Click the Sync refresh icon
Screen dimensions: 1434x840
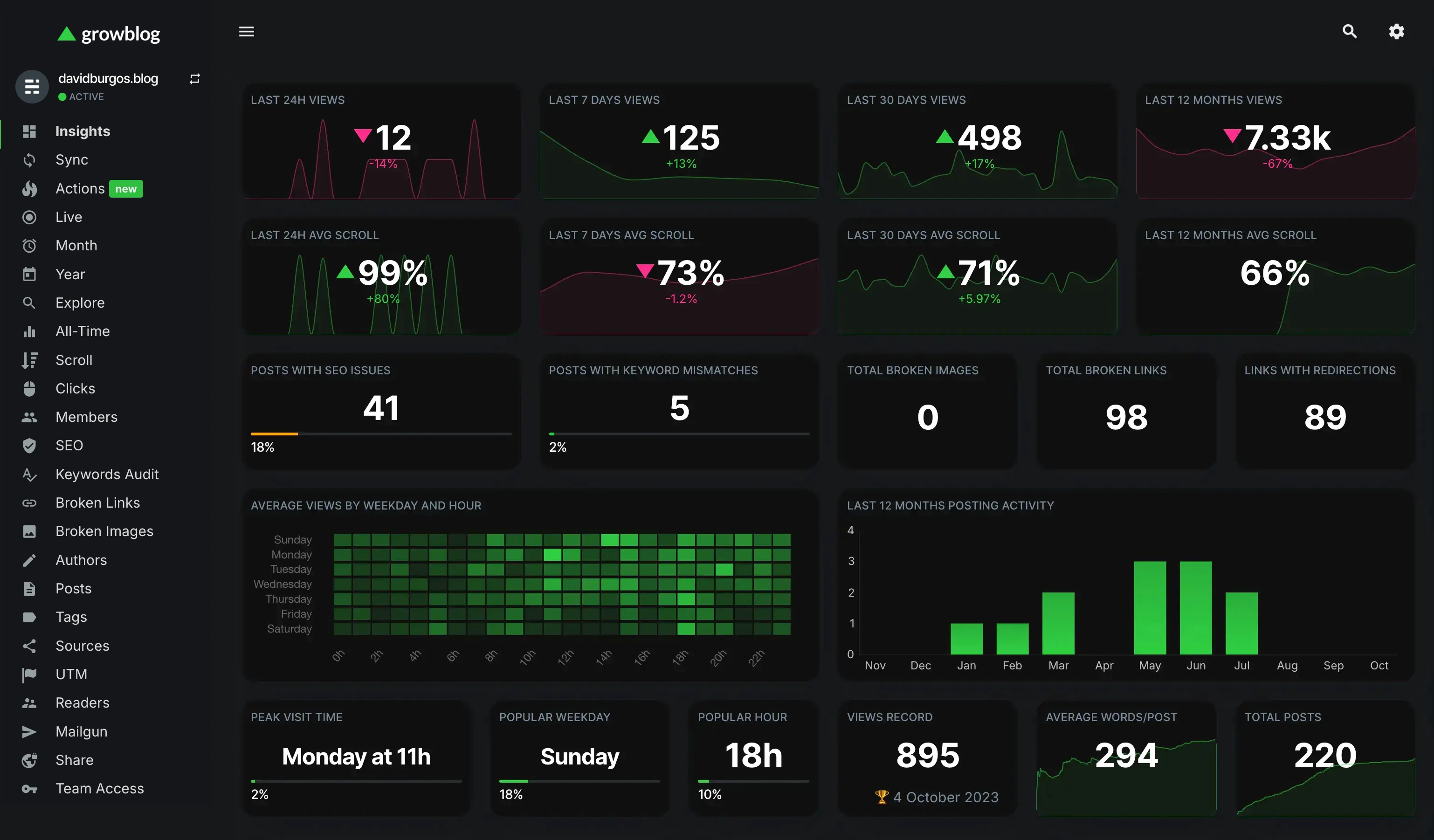(x=29, y=160)
